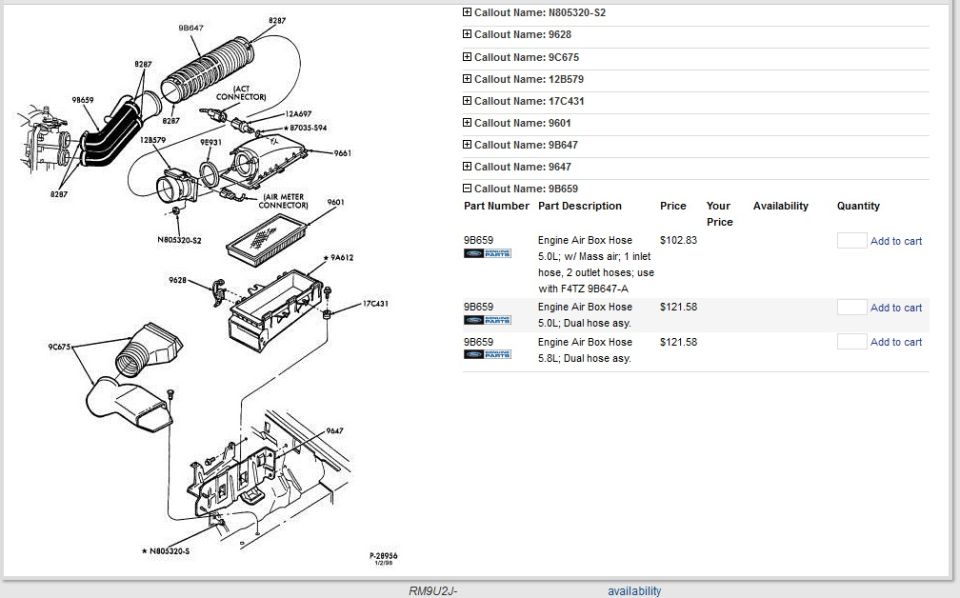Collapse the Callout Name: 9B659 section

pos(467,189)
